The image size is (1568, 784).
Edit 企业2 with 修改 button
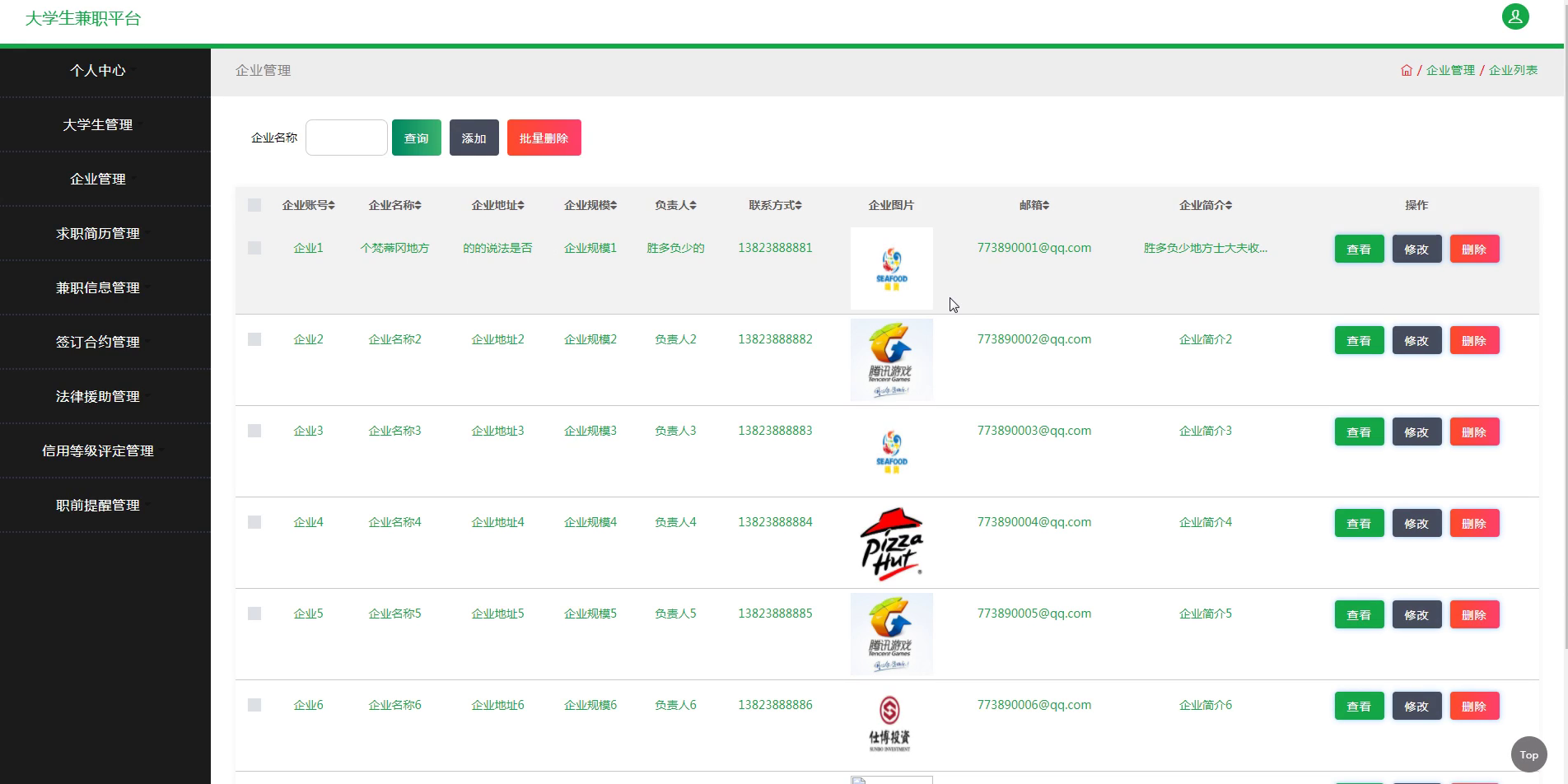click(x=1416, y=340)
